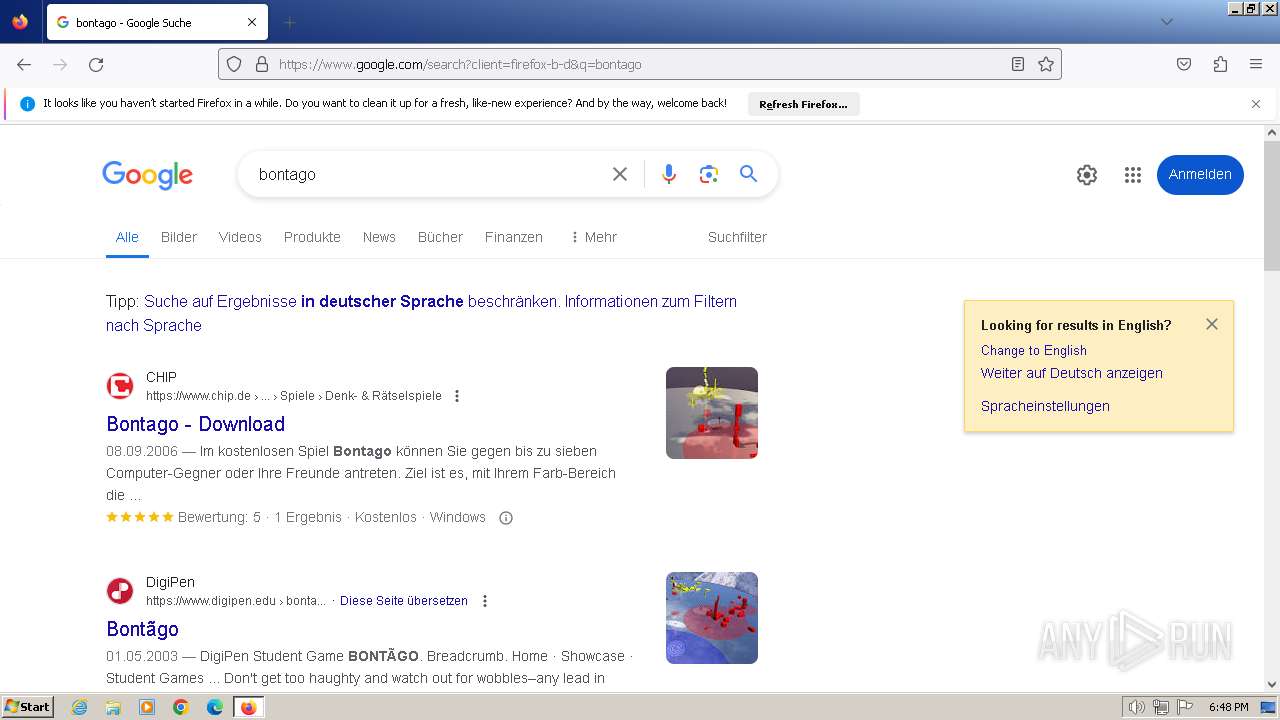Go back with the browser back arrow
The image size is (1280, 720).
[24, 64]
